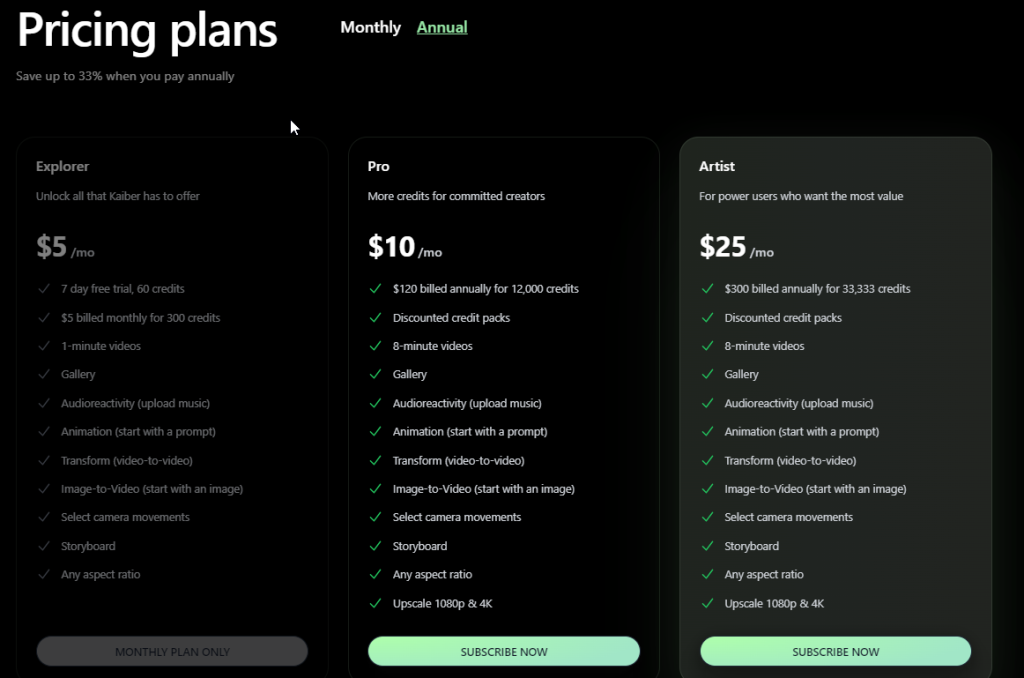Click checkmark beside Pro 12,000 credits
The image size is (1024, 678).
375,289
